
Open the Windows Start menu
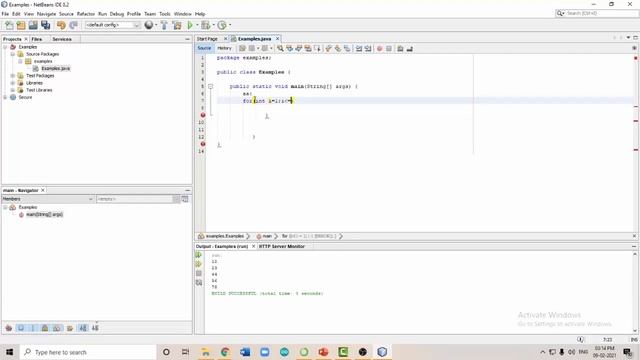(9, 352)
